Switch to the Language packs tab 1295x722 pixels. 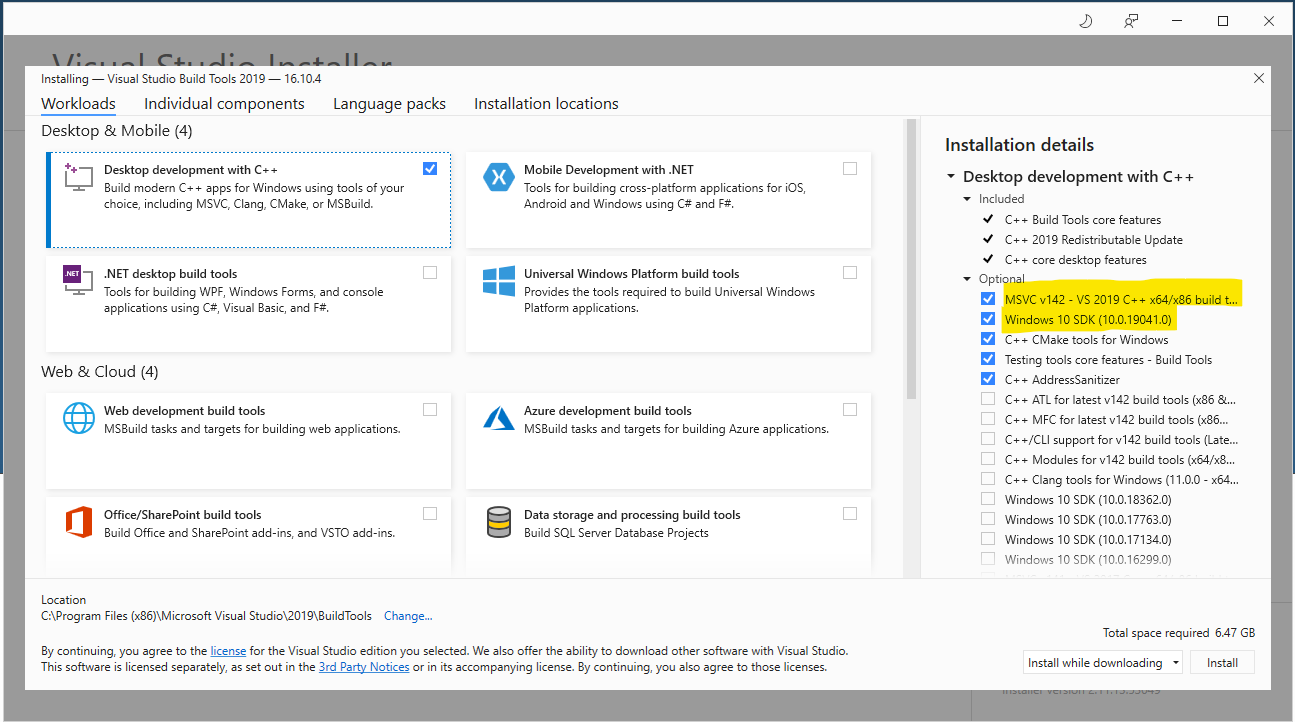click(389, 104)
